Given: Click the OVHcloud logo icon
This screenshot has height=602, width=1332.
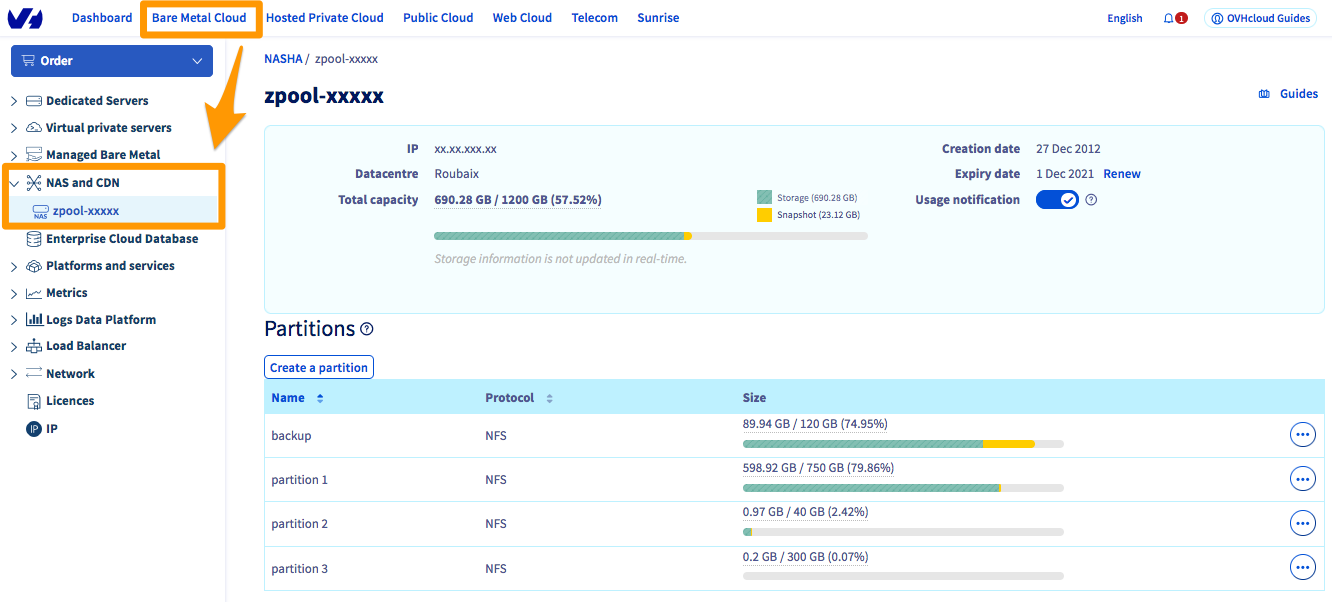Looking at the screenshot, I should pos(25,18).
